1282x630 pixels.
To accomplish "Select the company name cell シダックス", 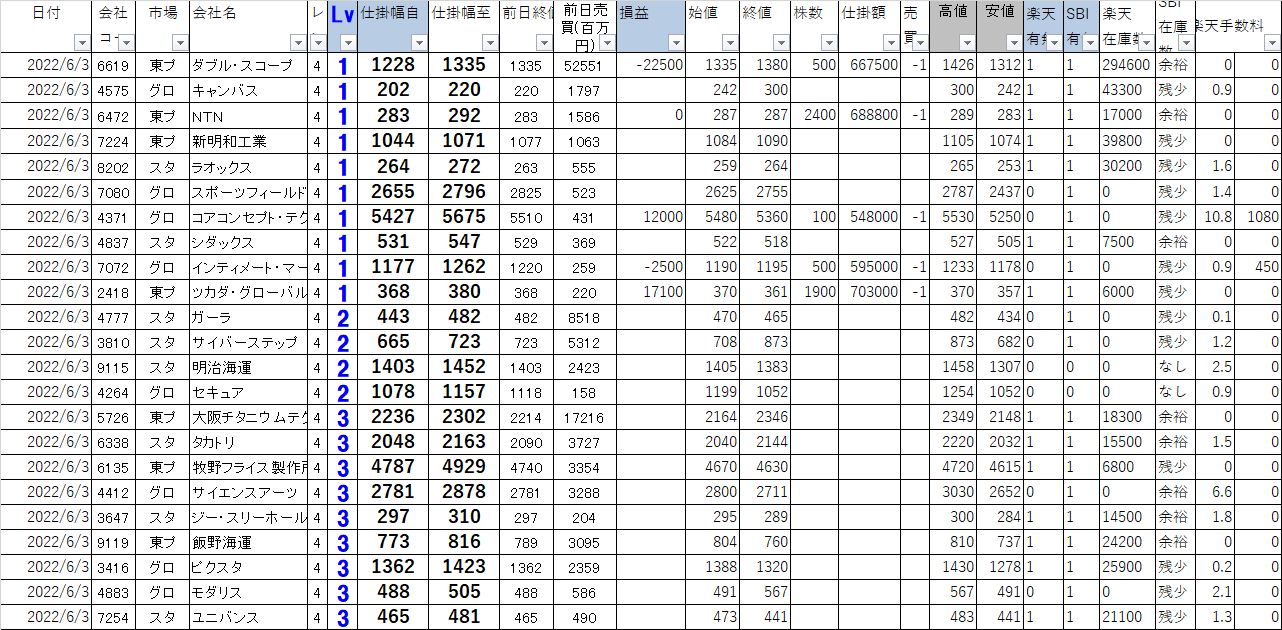I will coord(248,242).
